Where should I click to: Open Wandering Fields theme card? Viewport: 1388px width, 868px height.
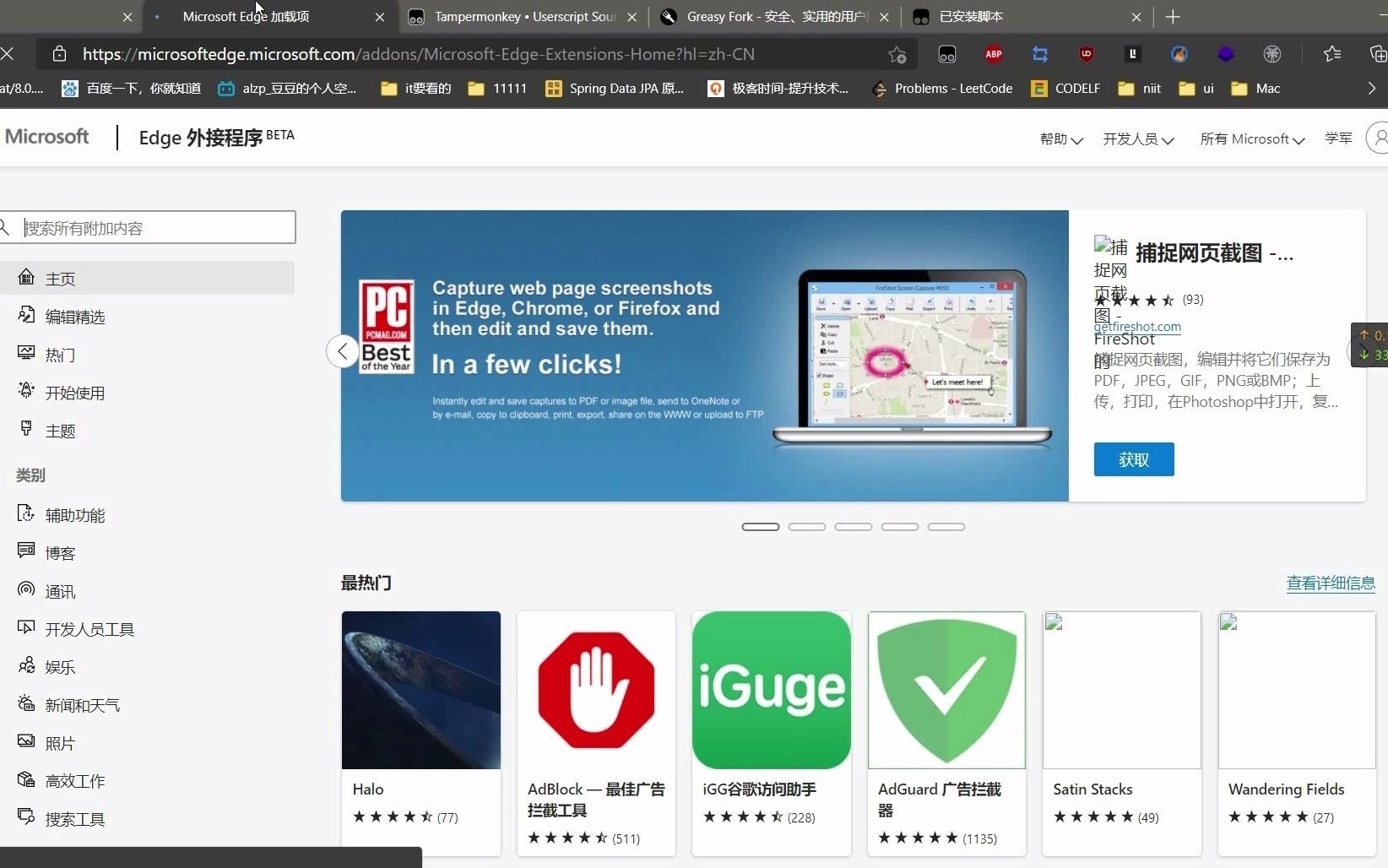(1297, 733)
